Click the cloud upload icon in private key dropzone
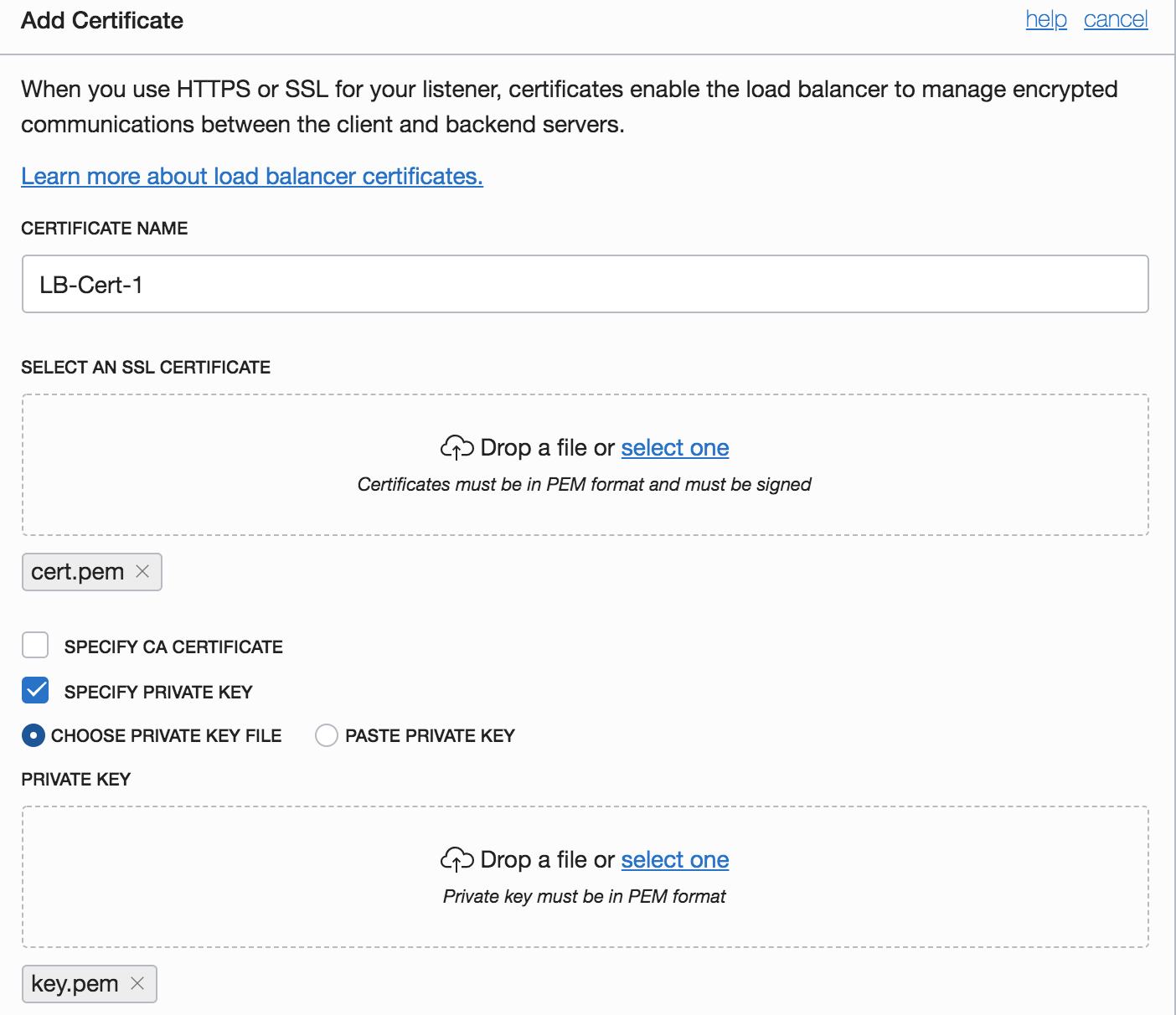 [456, 860]
